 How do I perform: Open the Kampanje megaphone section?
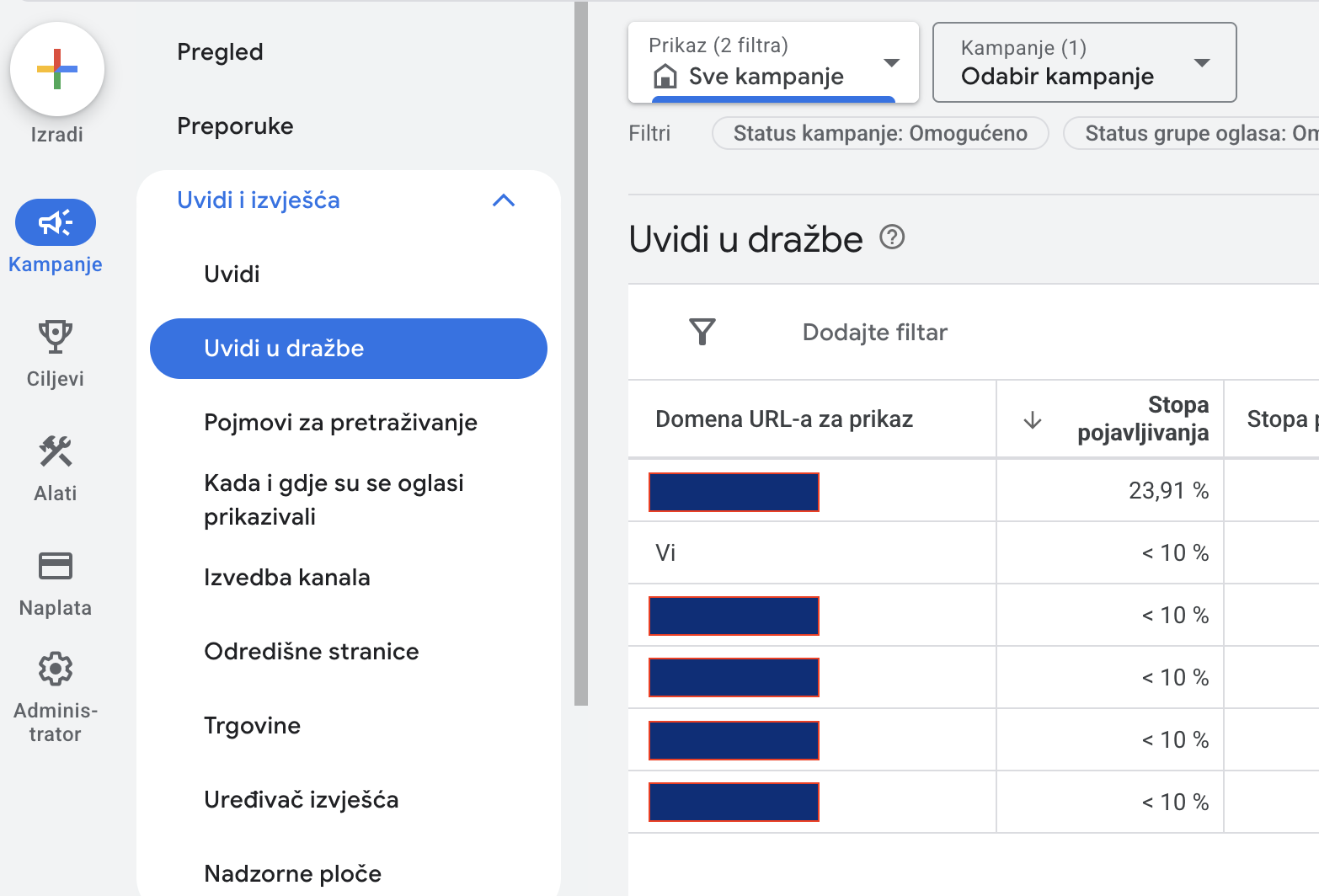[x=56, y=223]
